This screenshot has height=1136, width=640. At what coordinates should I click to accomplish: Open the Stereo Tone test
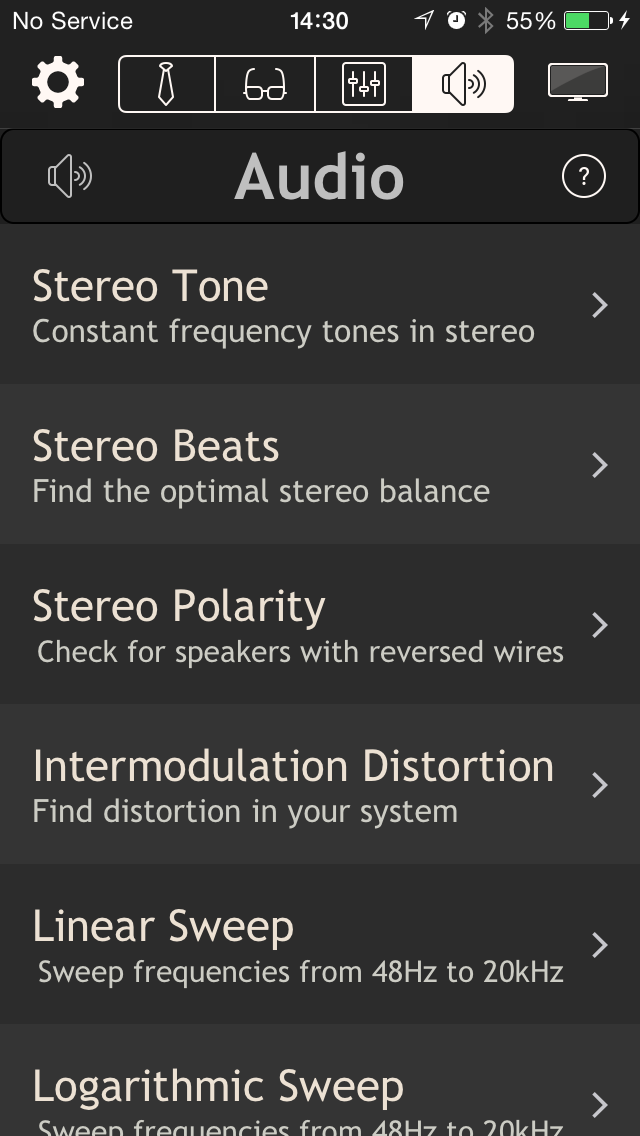(x=320, y=304)
